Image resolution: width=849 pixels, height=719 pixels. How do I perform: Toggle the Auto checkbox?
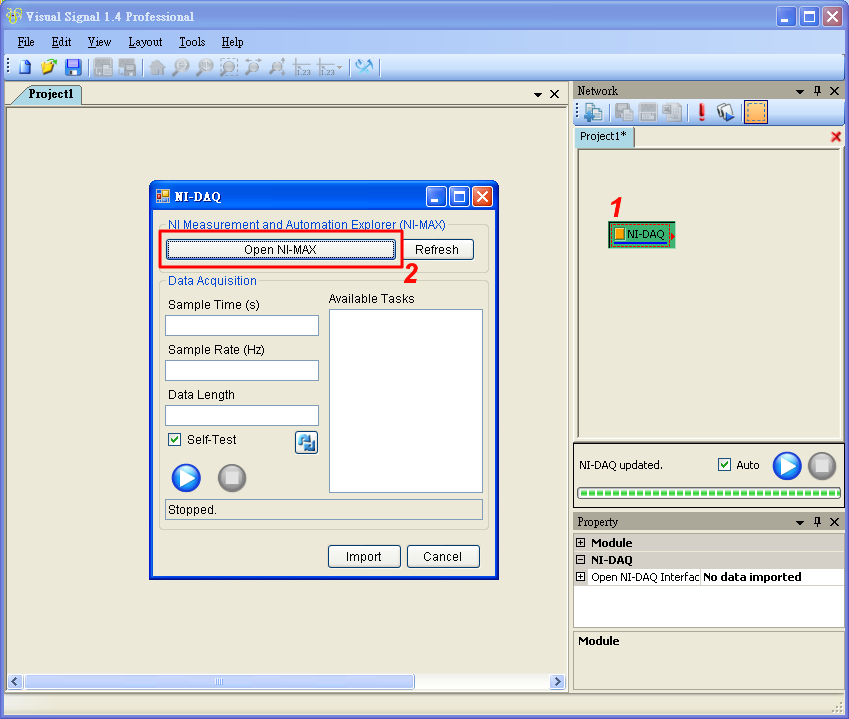point(724,465)
